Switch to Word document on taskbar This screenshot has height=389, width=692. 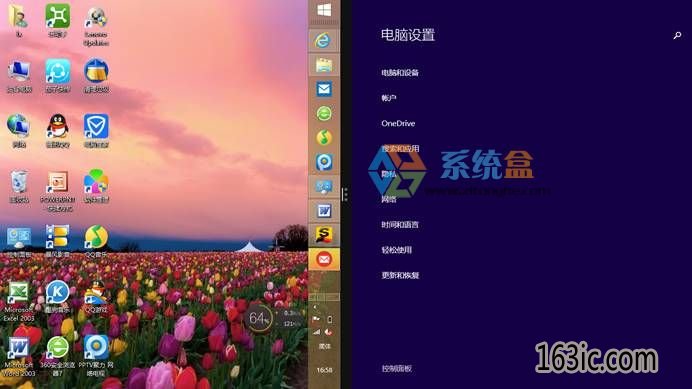click(x=324, y=211)
